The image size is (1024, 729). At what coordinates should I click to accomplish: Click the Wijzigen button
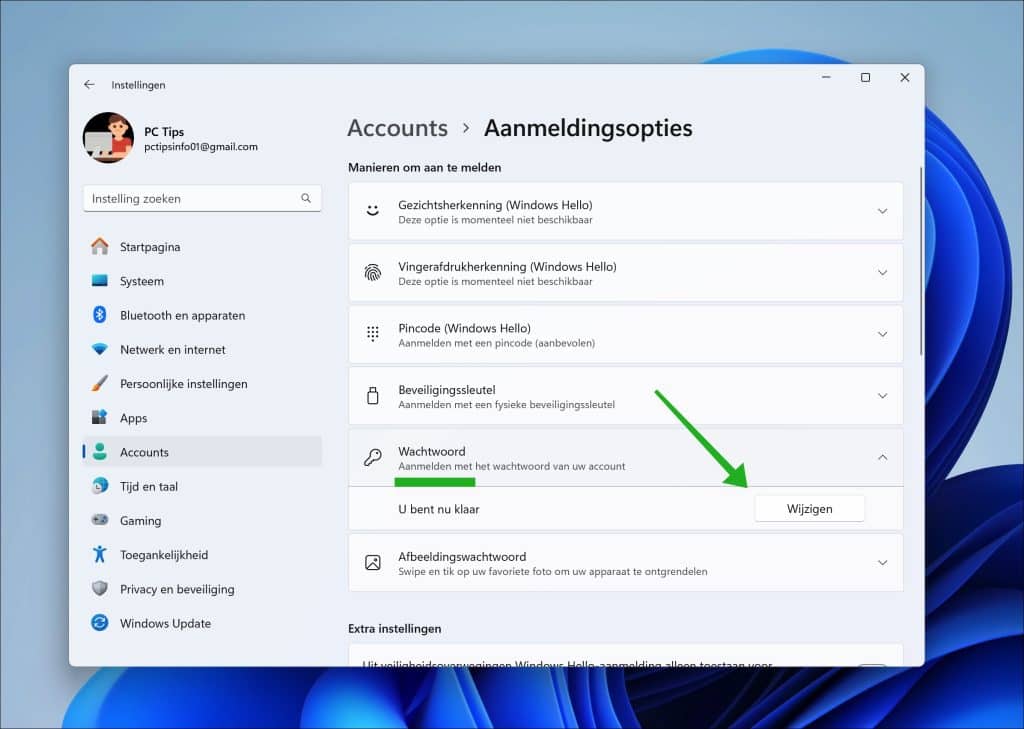pos(810,509)
